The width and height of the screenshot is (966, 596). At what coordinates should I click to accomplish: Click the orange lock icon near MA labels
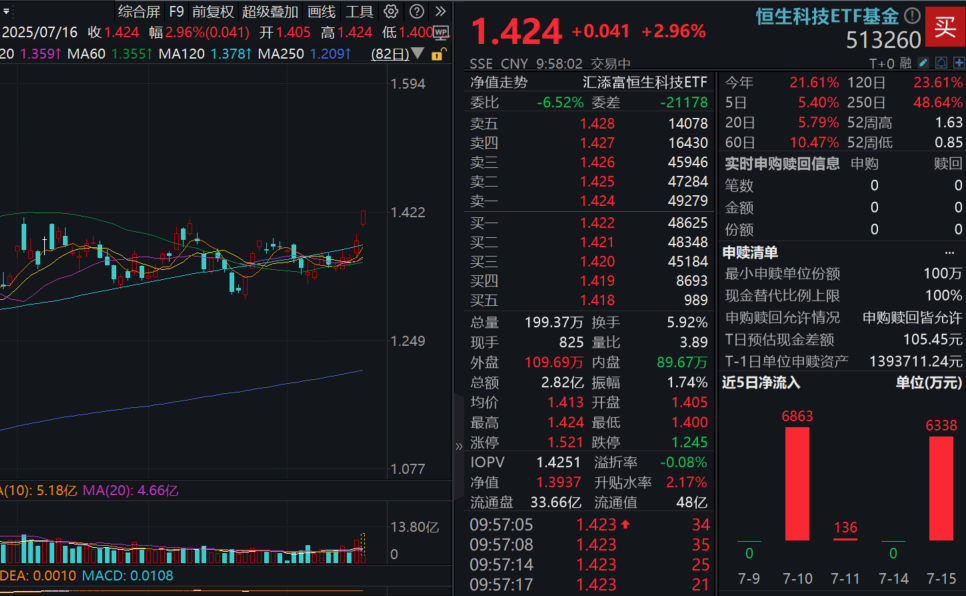click(438, 54)
